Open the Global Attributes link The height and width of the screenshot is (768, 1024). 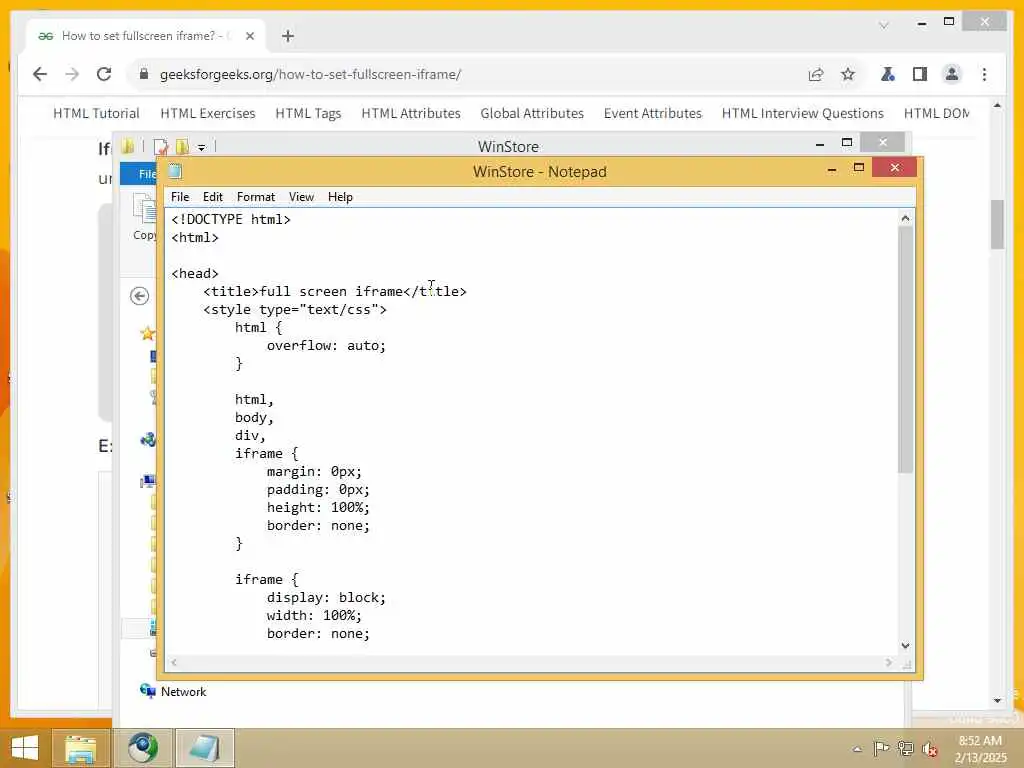click(x=532, y=113)
